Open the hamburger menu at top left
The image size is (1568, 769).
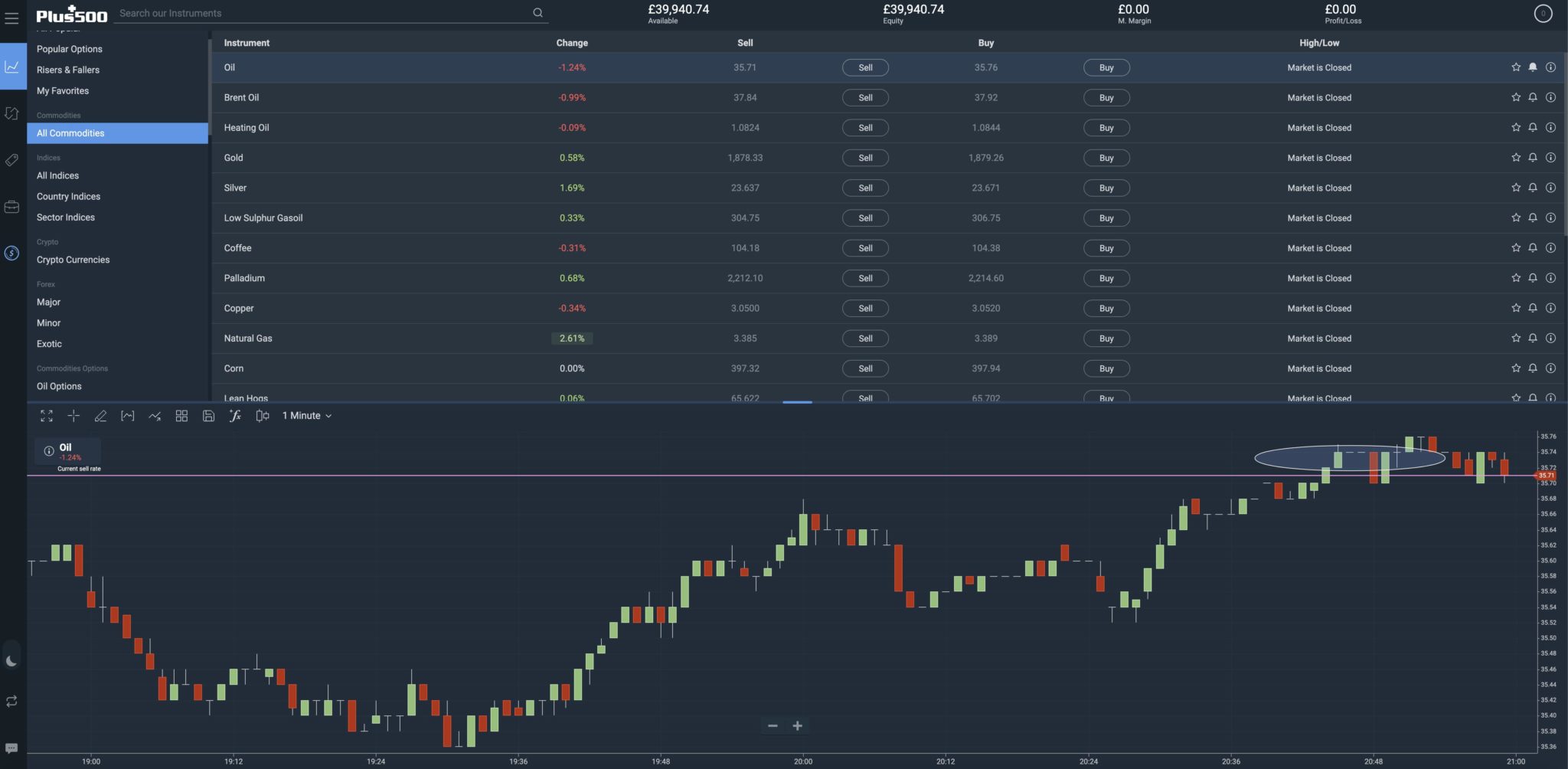pos(11,18)
